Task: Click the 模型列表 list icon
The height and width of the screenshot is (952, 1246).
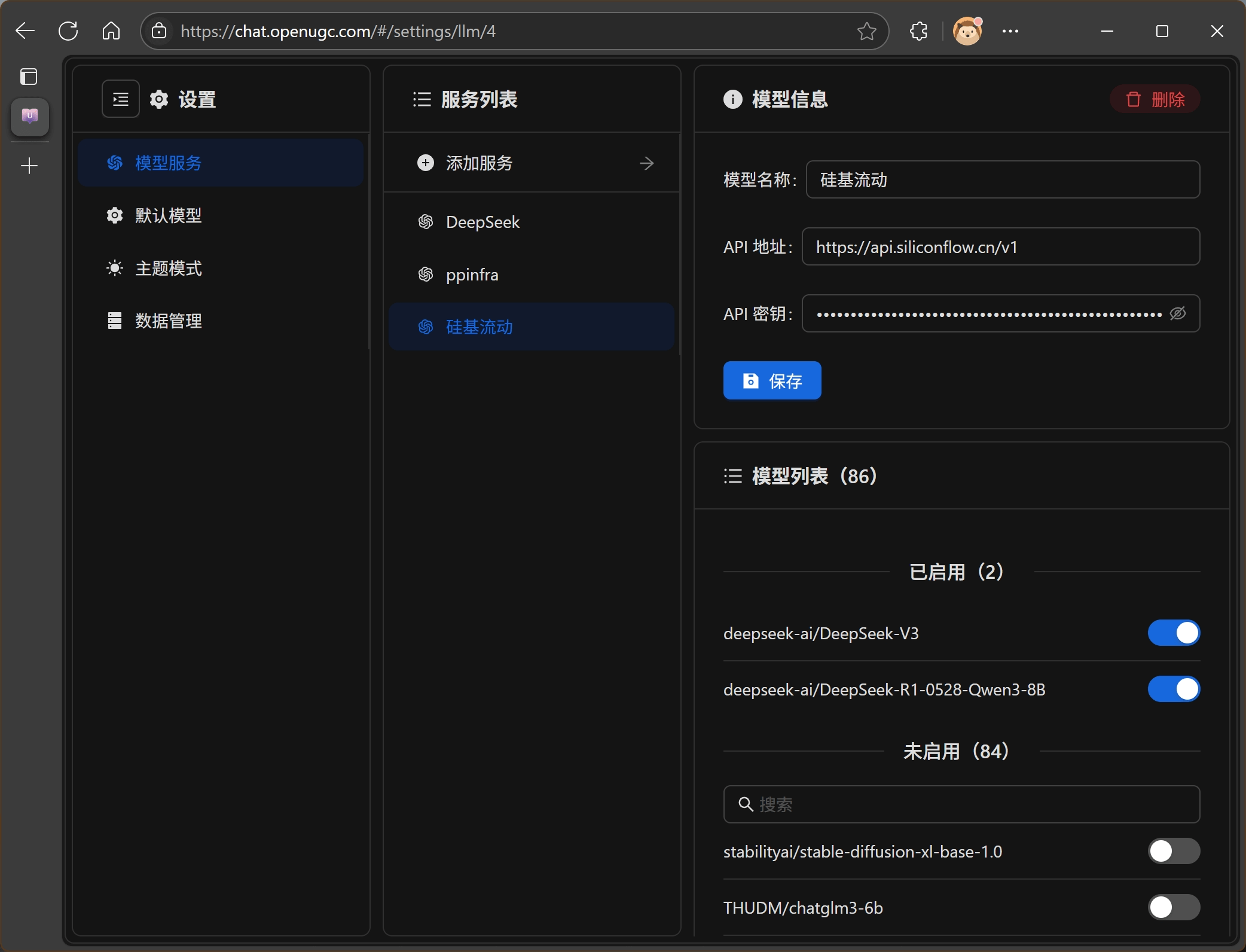Action: (x=733, y=476)
